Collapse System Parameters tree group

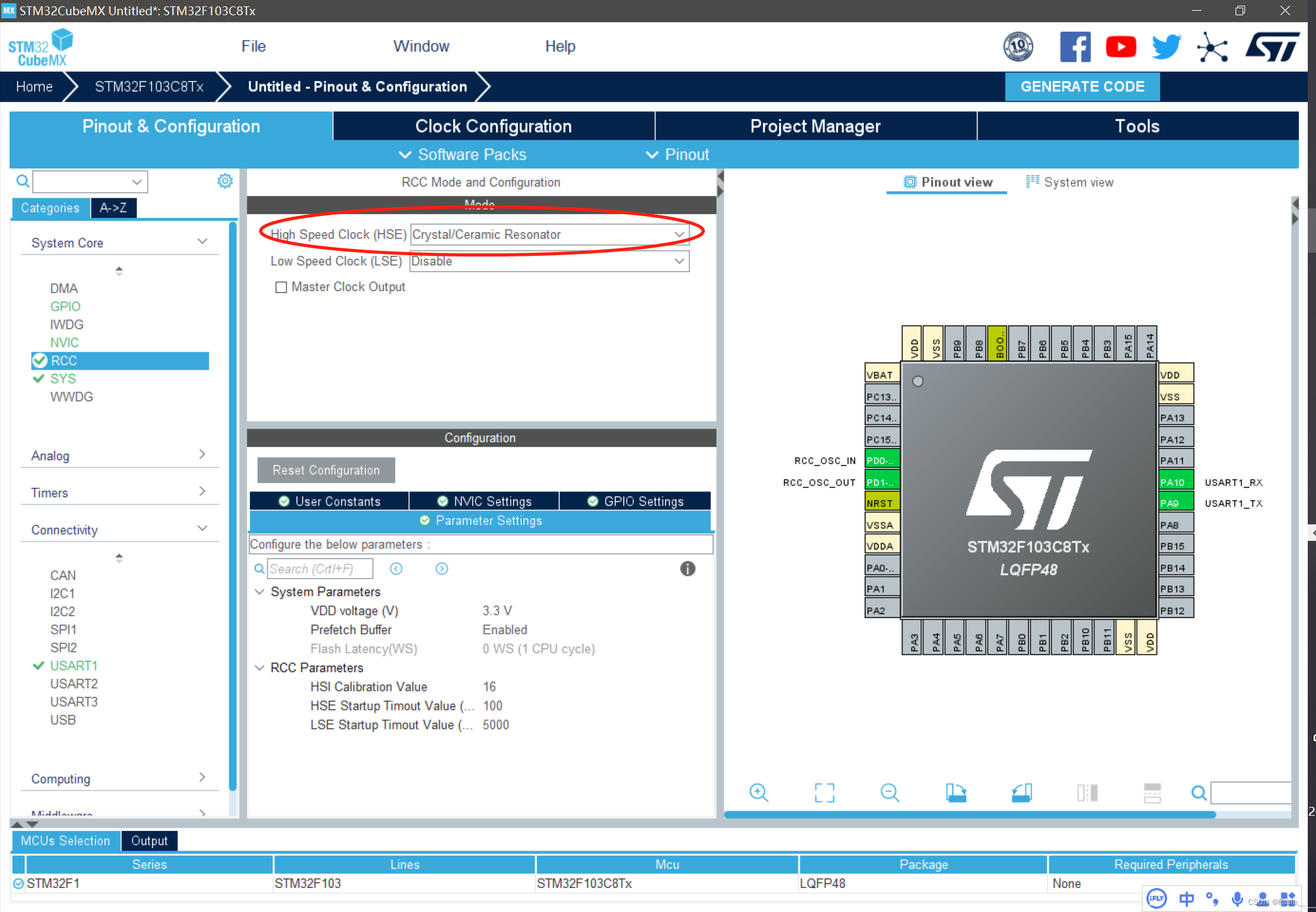(x=260, y=592)
